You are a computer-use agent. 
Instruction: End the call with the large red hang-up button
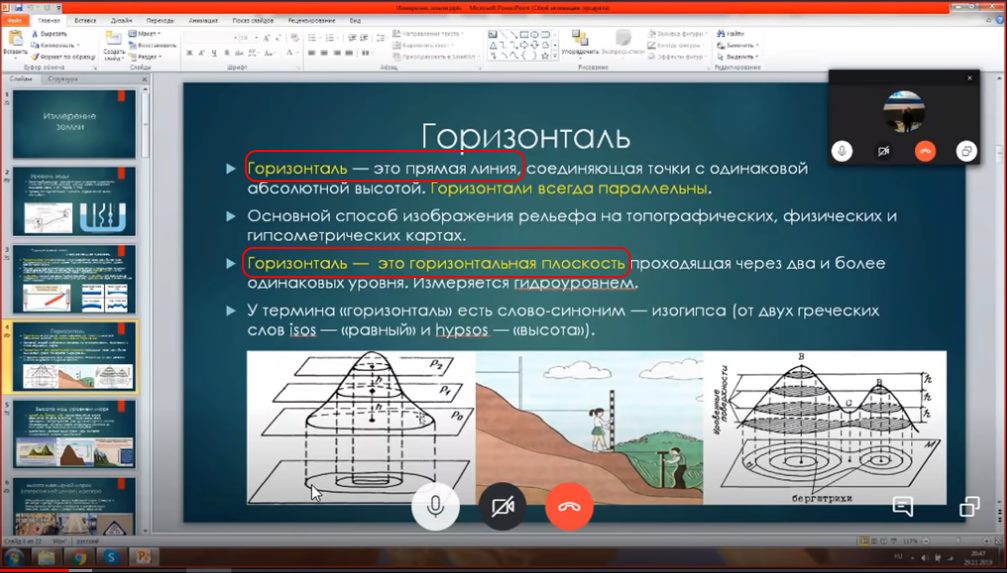569,506
